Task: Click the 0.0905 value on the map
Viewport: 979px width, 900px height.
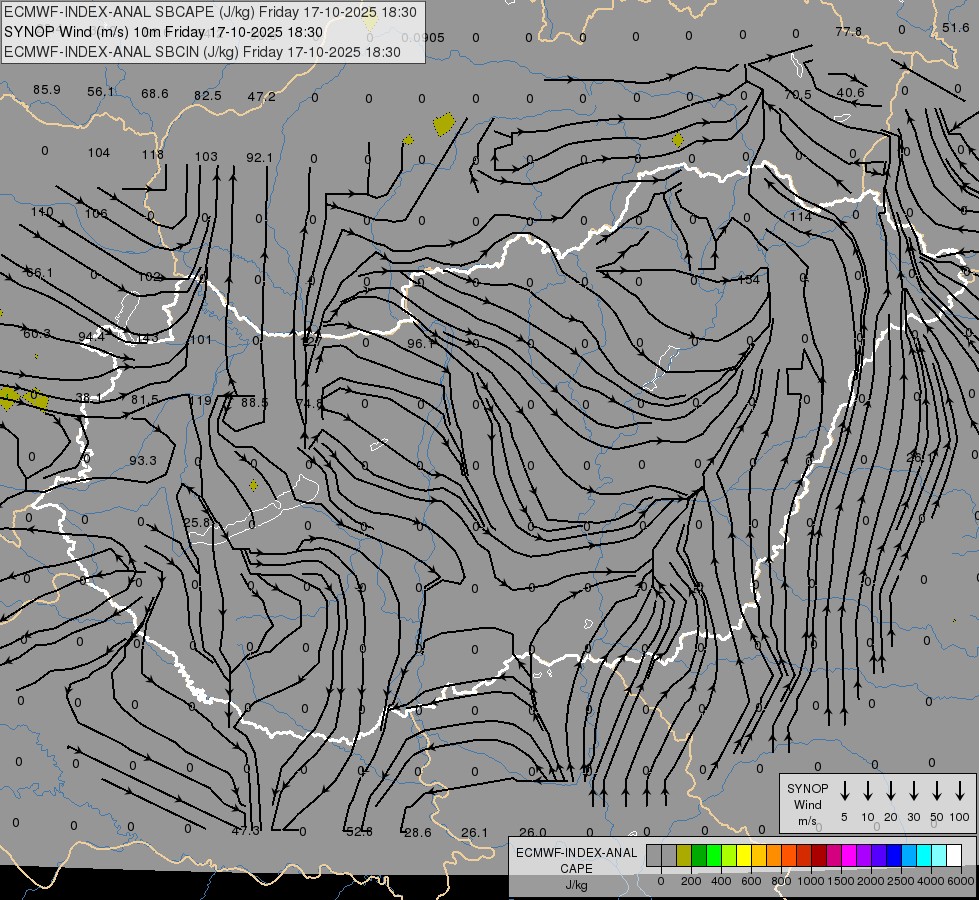Action: tap(423, 37)
